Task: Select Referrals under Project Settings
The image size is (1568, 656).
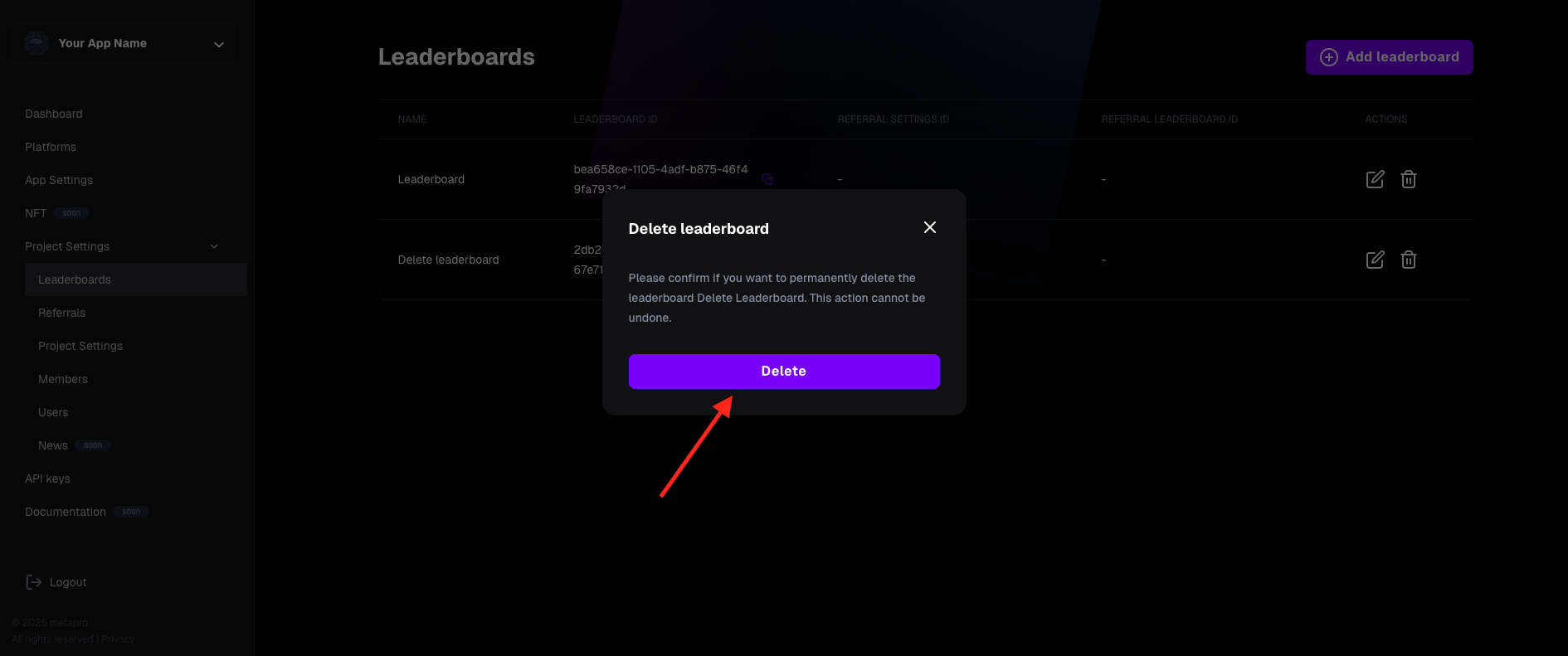Action: pyautogui.click(x=62, y=313)
